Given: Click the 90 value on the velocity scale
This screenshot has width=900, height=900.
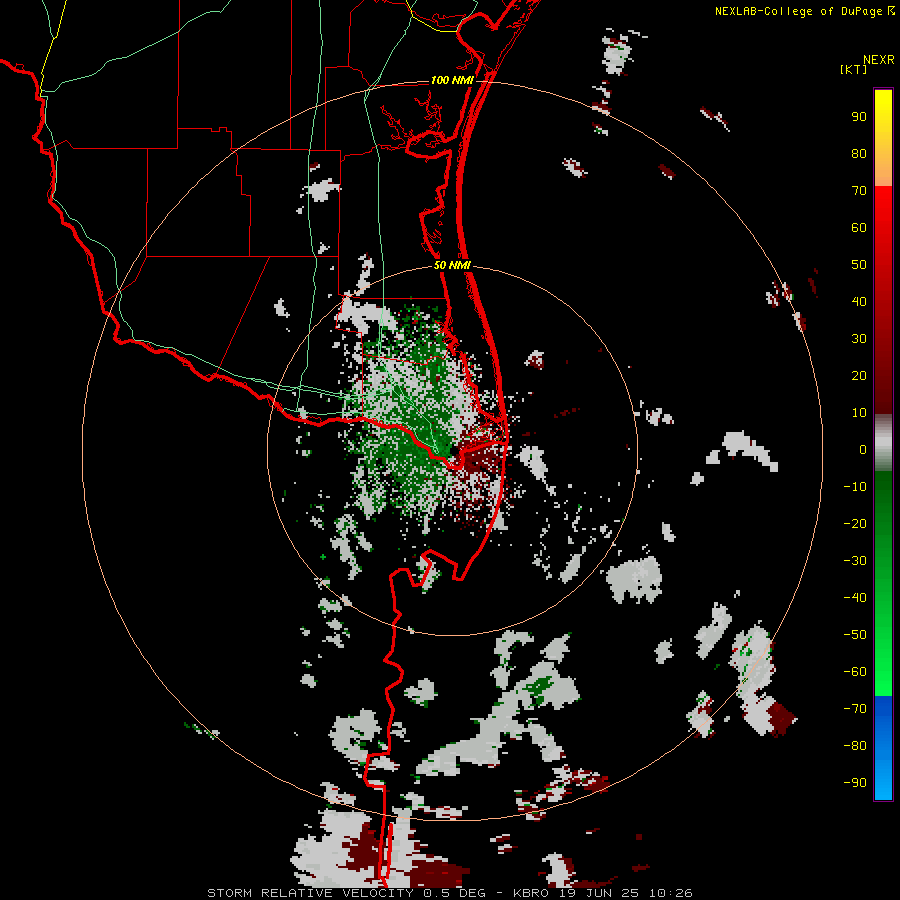Looking at the screenshot, I should (x=859, y=117).
